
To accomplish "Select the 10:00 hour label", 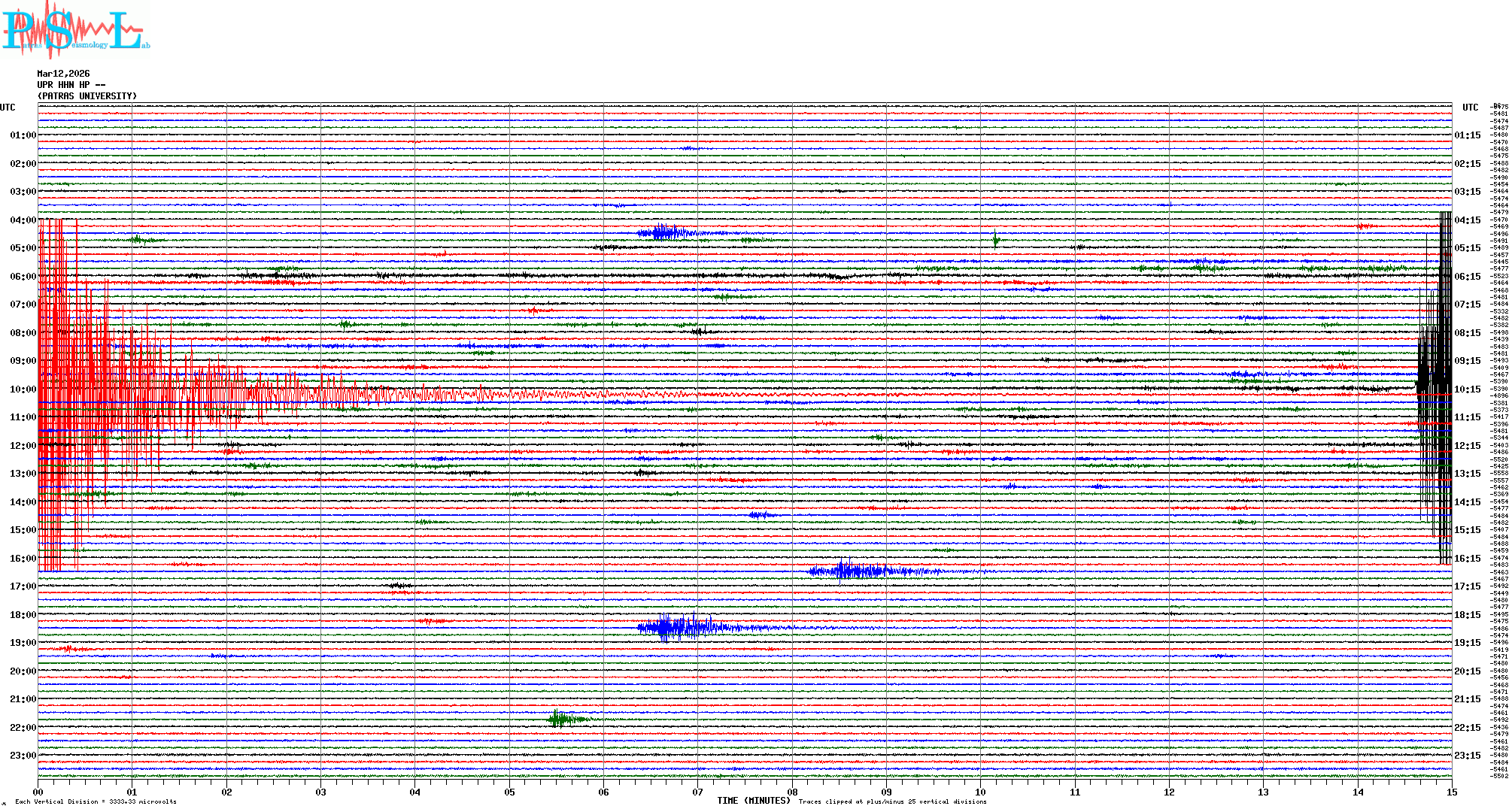I will click(x=23, y=389).
